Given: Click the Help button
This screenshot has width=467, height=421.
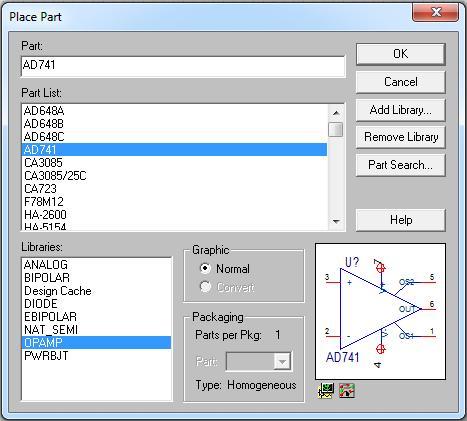Looking at the screenshot, I should point(400,220).
